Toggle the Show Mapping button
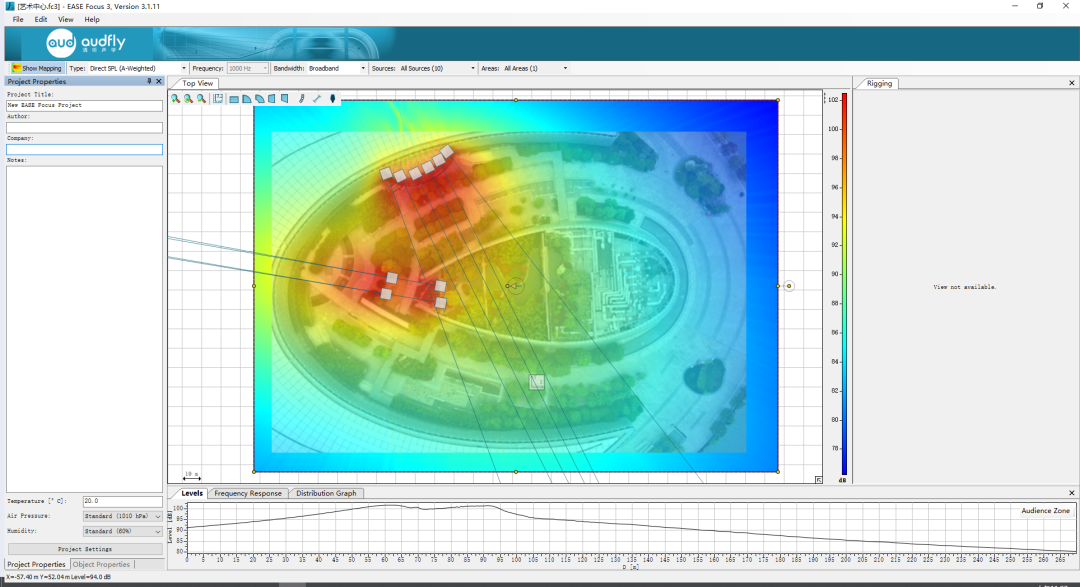The height and width of the screenshot is (587, 1080). pyautogui.click(x=37, y=68)
